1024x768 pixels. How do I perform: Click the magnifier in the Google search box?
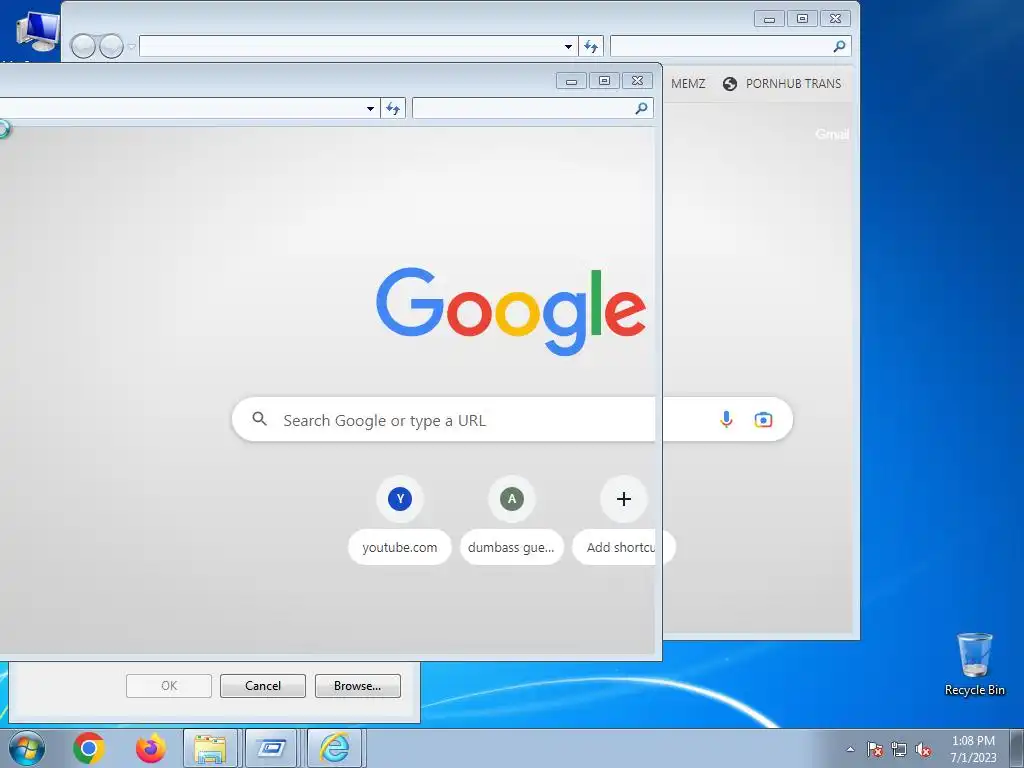click(259, 419)
